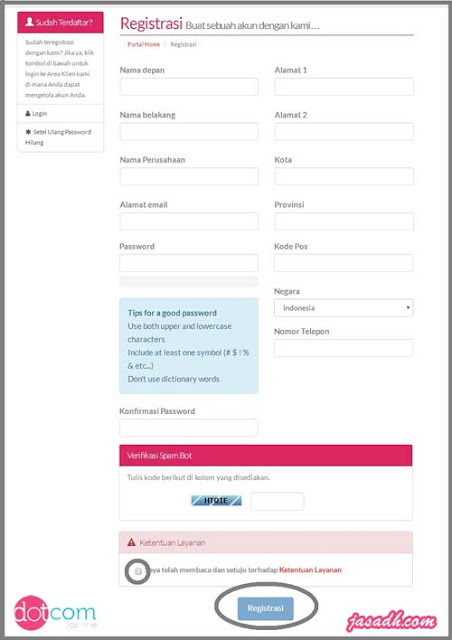Open the red Ketentuan Layanan link
The height and width of the screenshot is (640, 452).
tap(310, 570)
